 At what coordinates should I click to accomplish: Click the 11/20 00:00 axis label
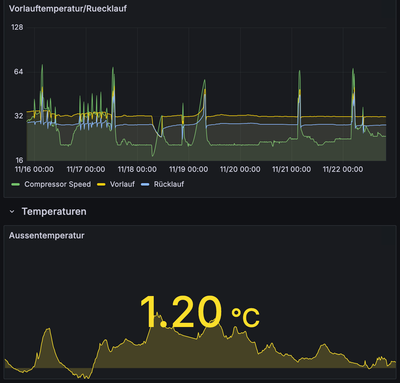click(x=240, y=169)
